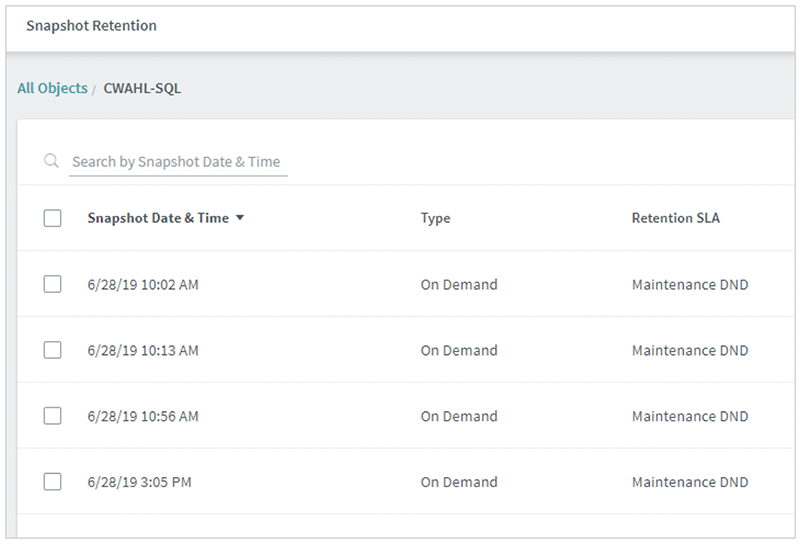Click On Demand in the 10:02 AM row
The height and width of the screenshot is (545, 800).
click(x=459, y=285)
